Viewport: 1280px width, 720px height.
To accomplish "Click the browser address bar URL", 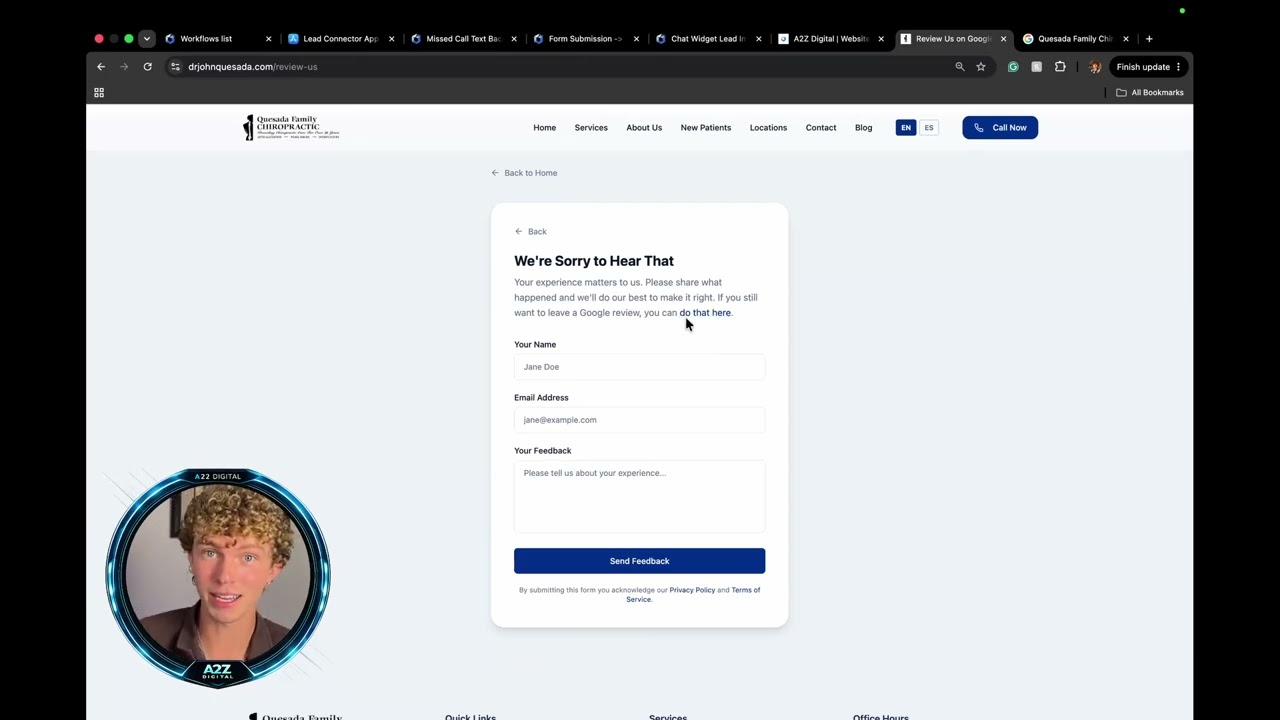I will (x=253, y=67).
